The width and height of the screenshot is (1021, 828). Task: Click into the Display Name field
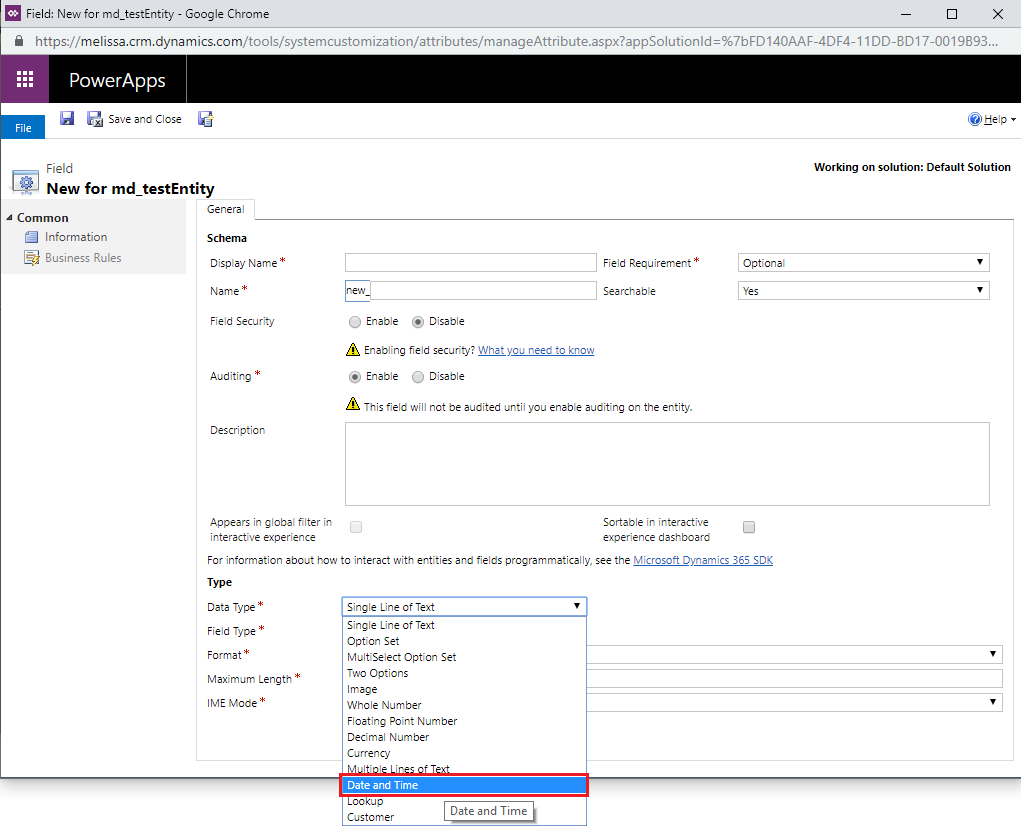(x=470, y=263)
